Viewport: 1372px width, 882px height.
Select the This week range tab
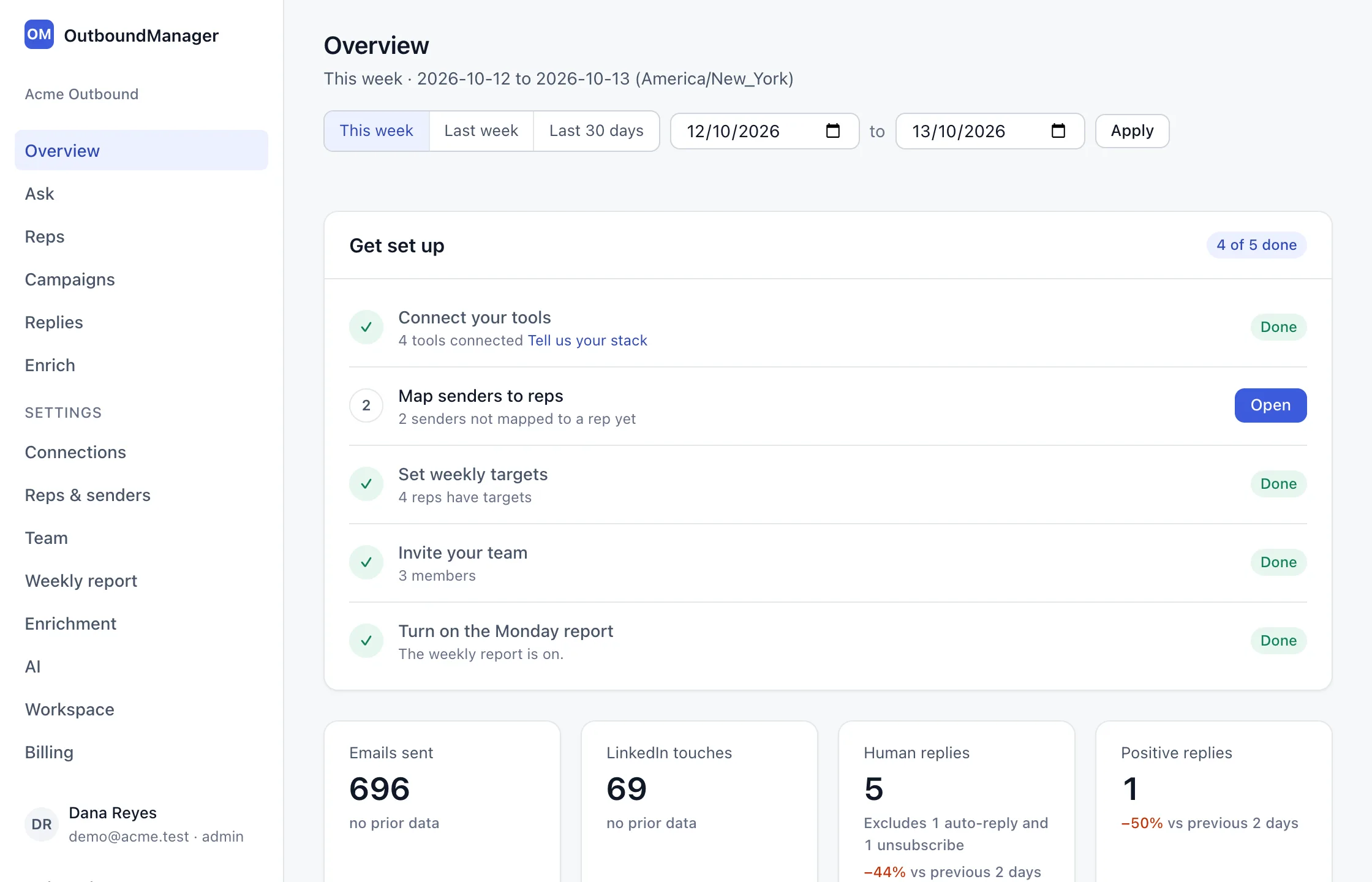377,131
